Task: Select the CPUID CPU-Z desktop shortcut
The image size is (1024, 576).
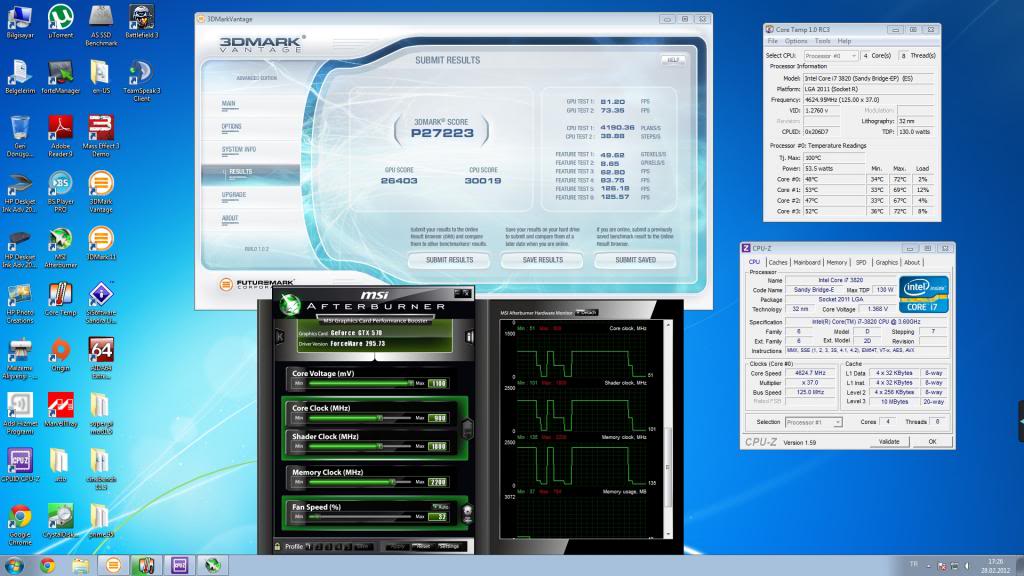Action: click(x=20, y=466)
